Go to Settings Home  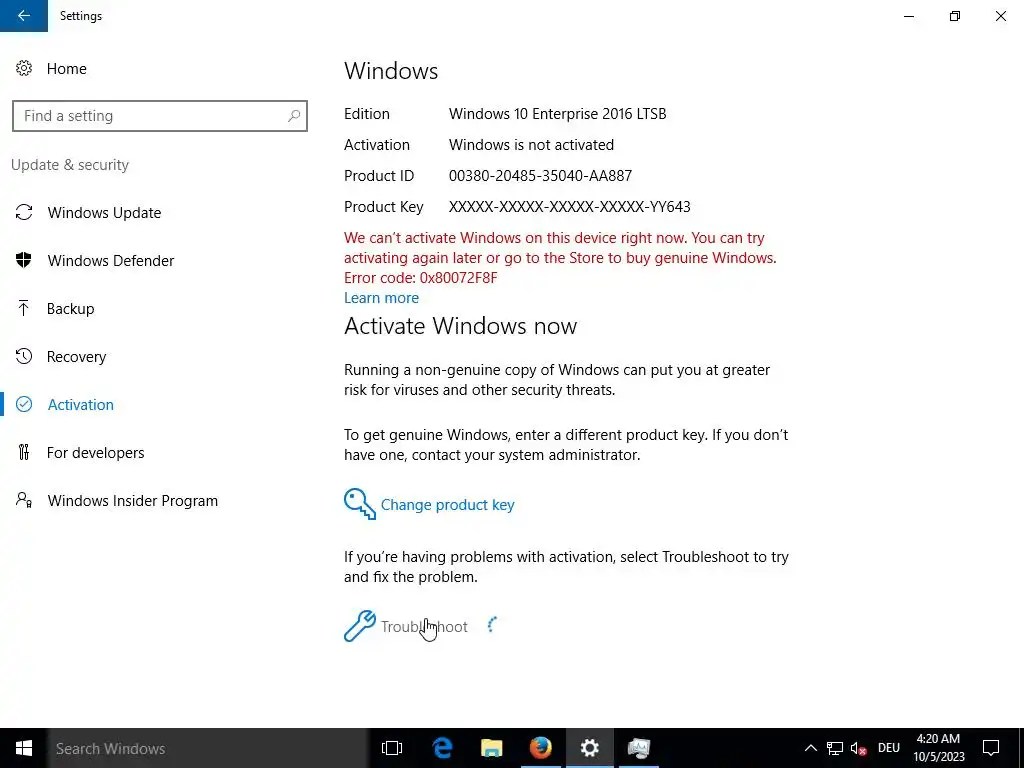pyautogui.click(x=67, y=69)
